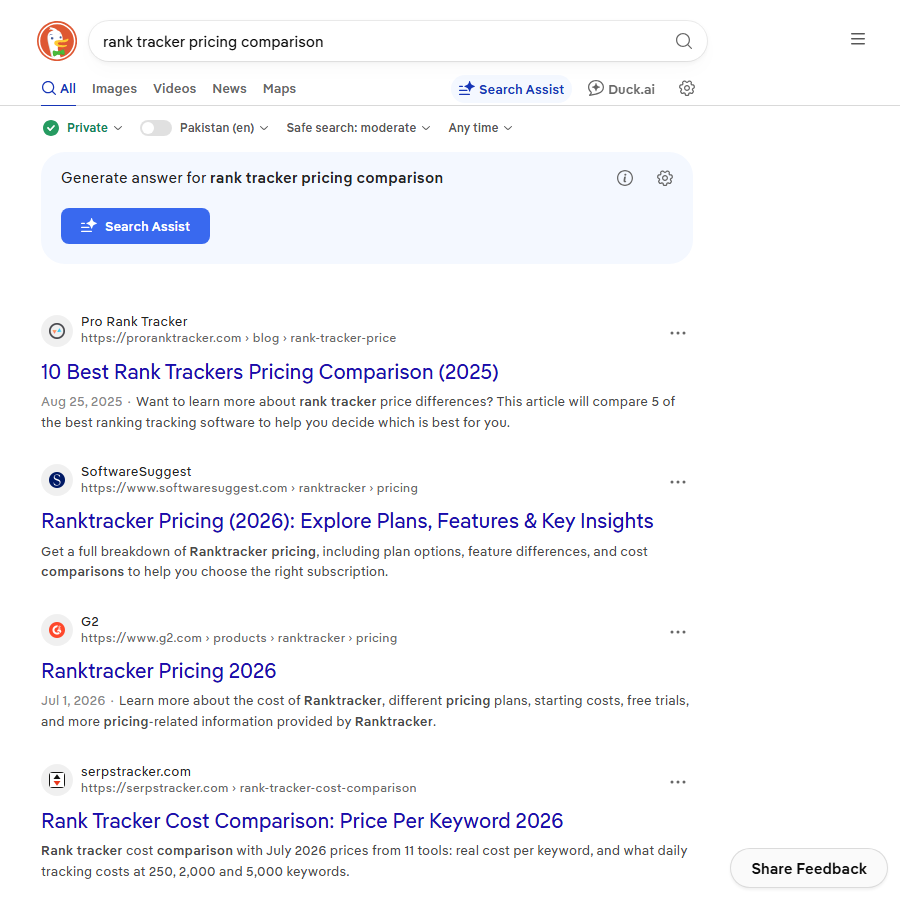Click the Aug 25, 2025 date text
This screenshot has height=900, width=900.
click(x=82, y=401)
